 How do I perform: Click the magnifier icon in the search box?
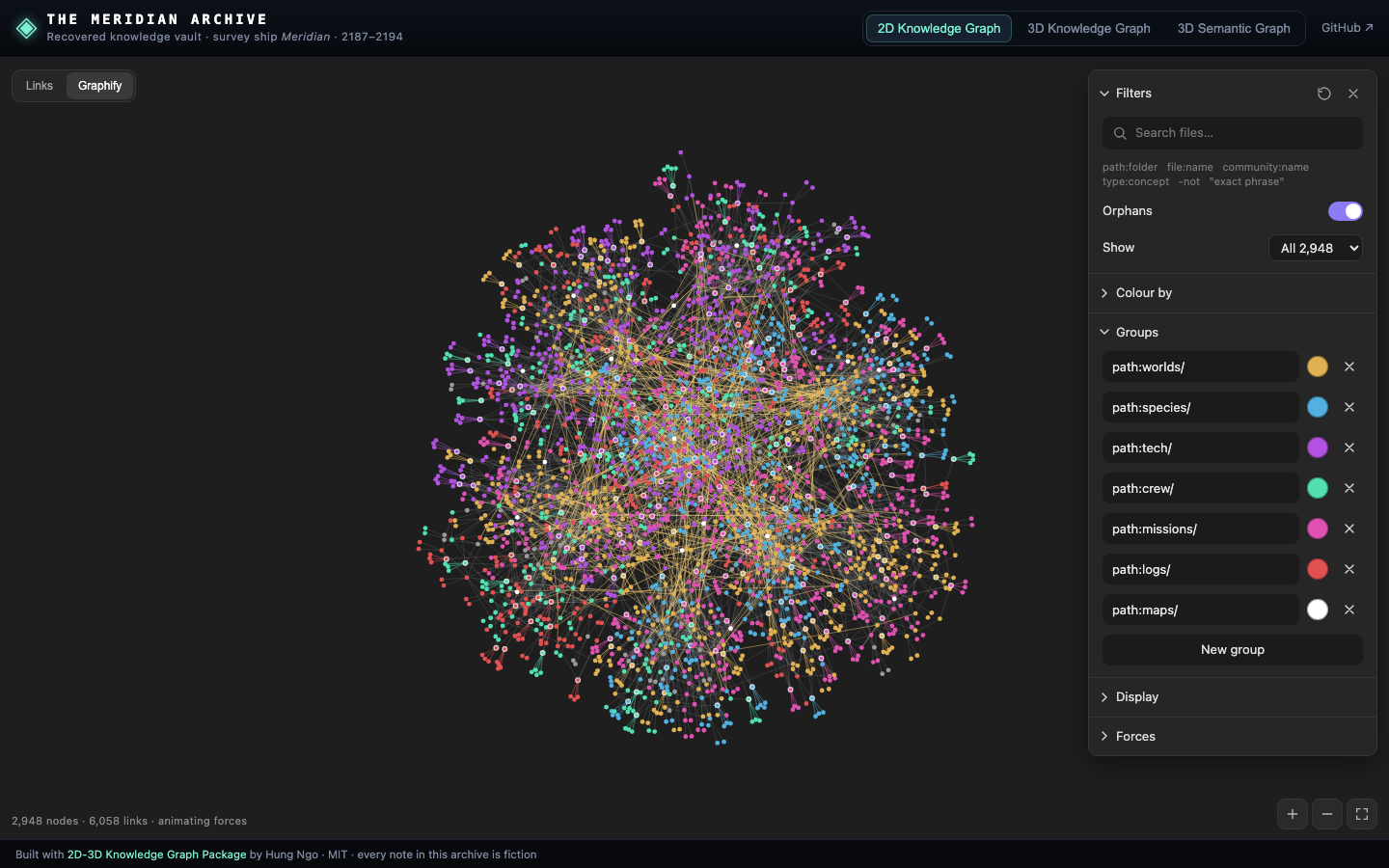(1120, 133)
